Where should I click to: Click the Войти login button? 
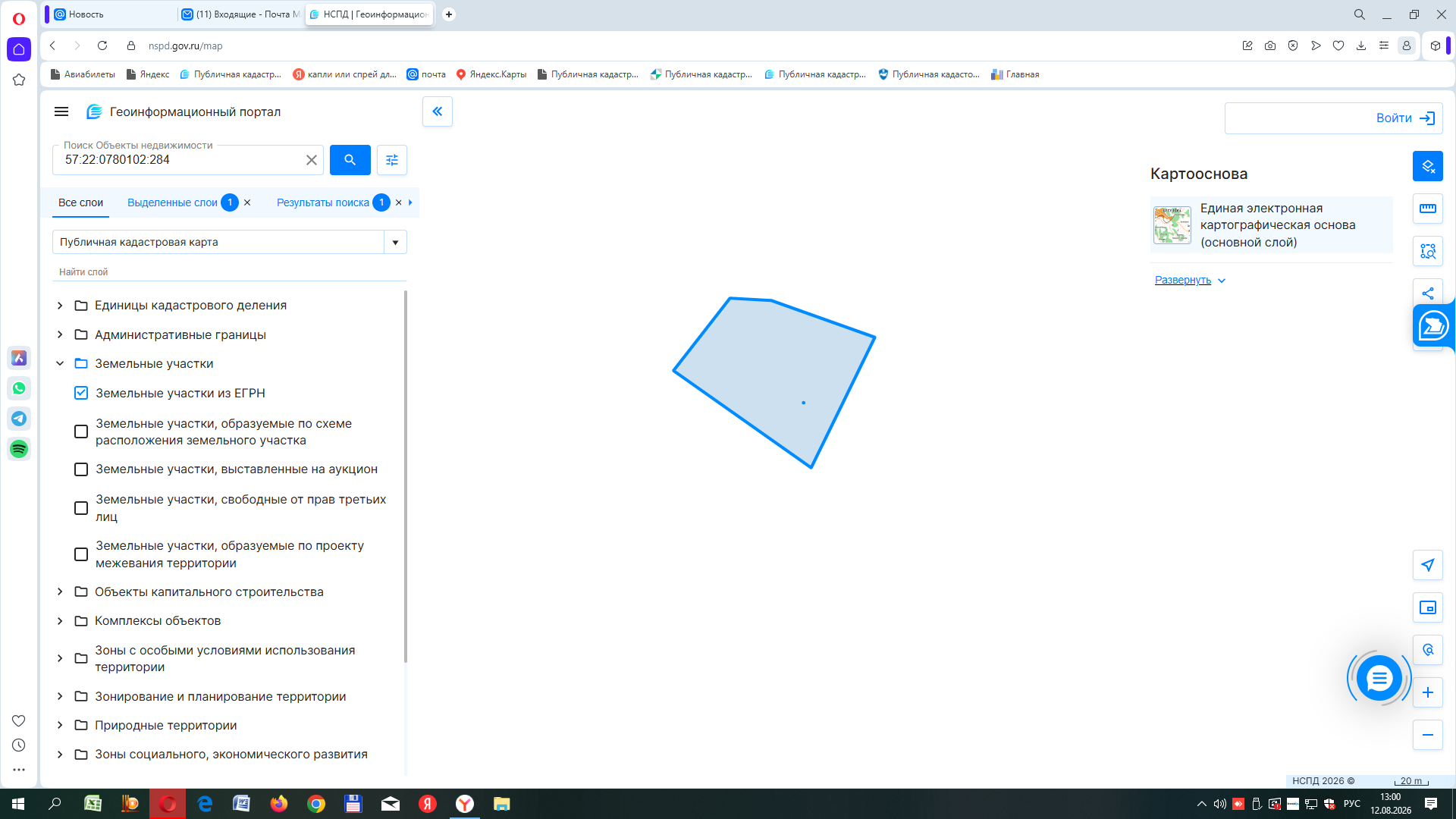pos(1333,118)
